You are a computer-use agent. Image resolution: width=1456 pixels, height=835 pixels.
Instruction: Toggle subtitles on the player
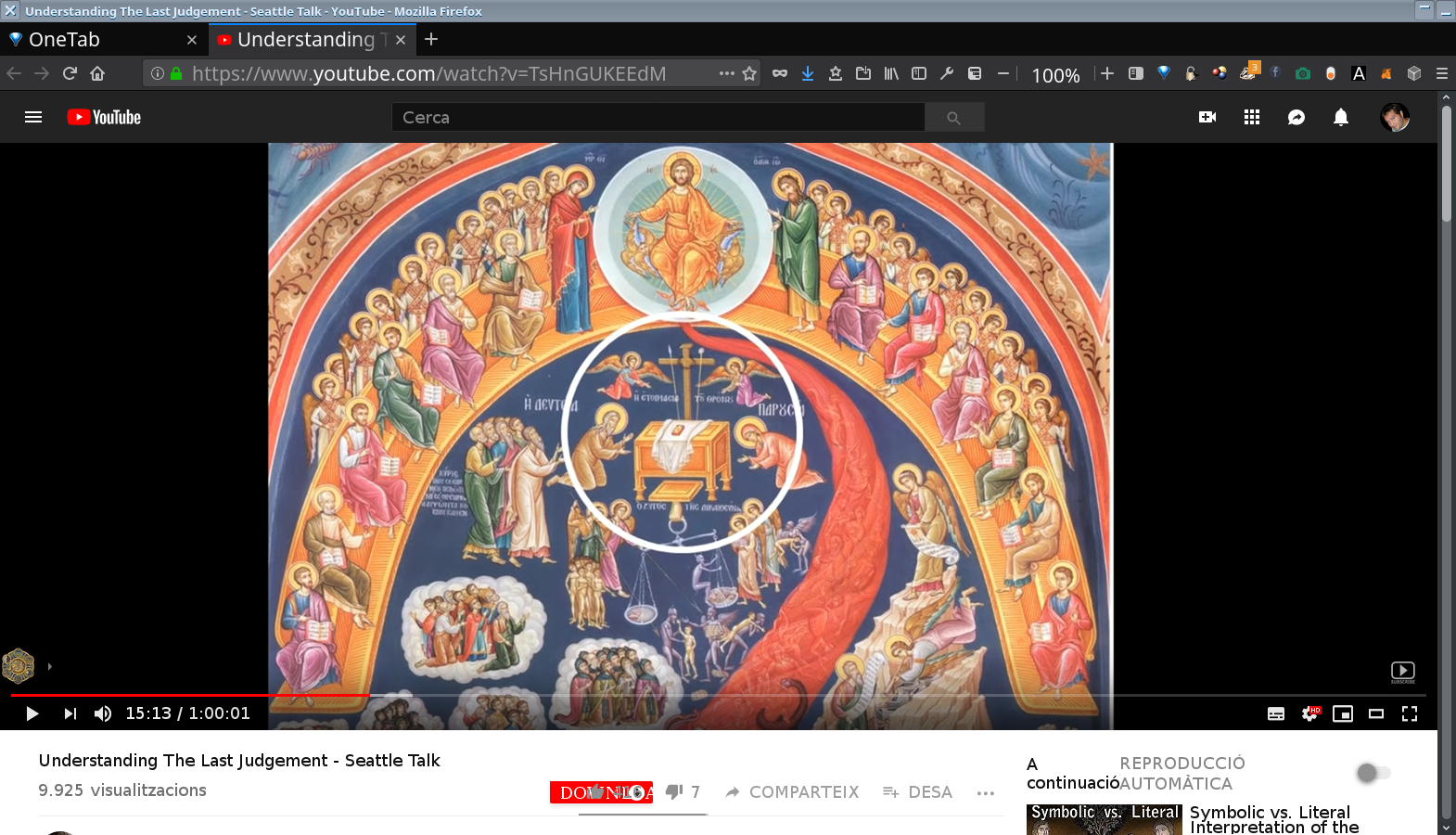(1276, 713)
